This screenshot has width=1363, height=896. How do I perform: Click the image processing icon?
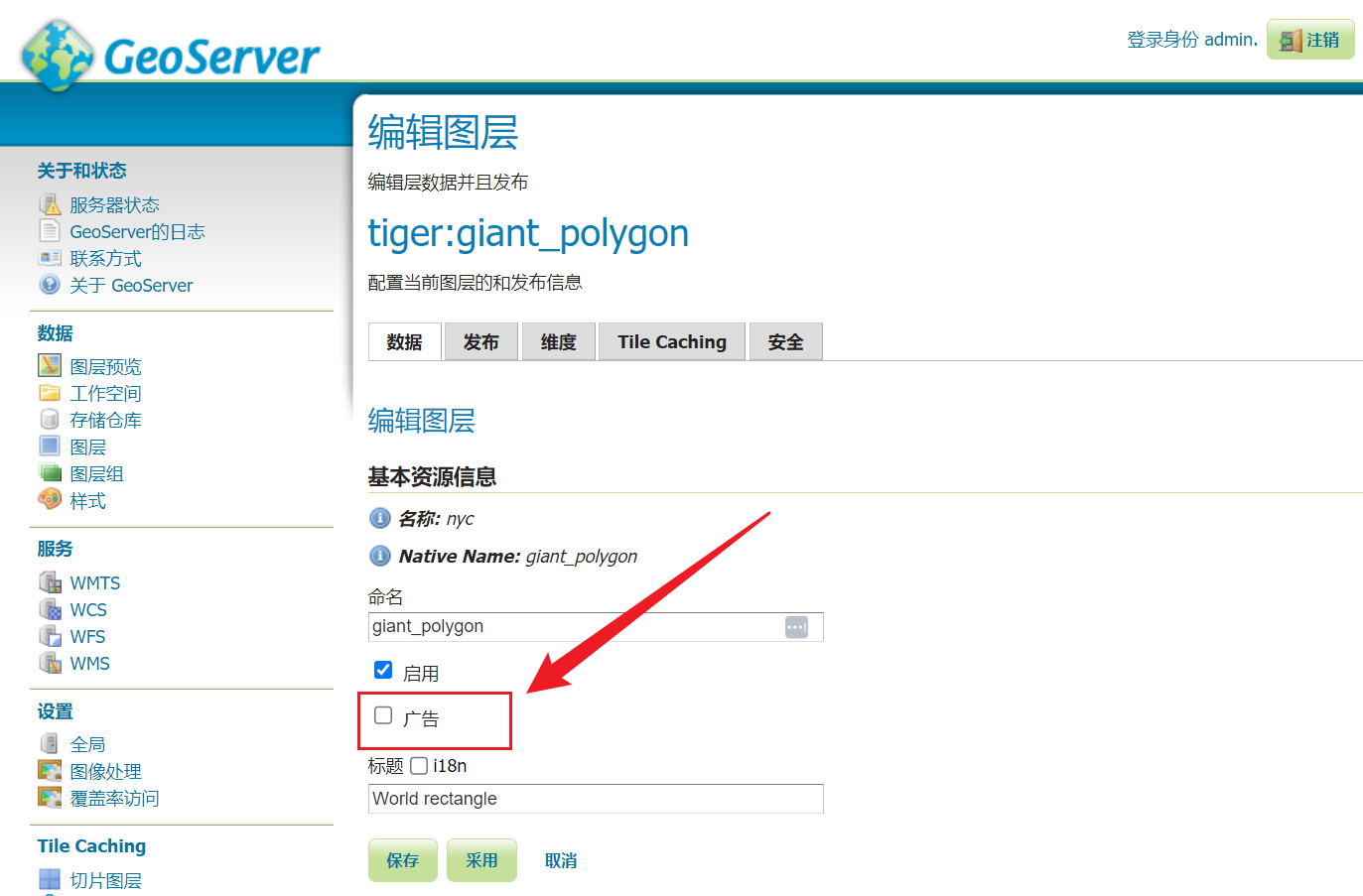click(50, 770)
